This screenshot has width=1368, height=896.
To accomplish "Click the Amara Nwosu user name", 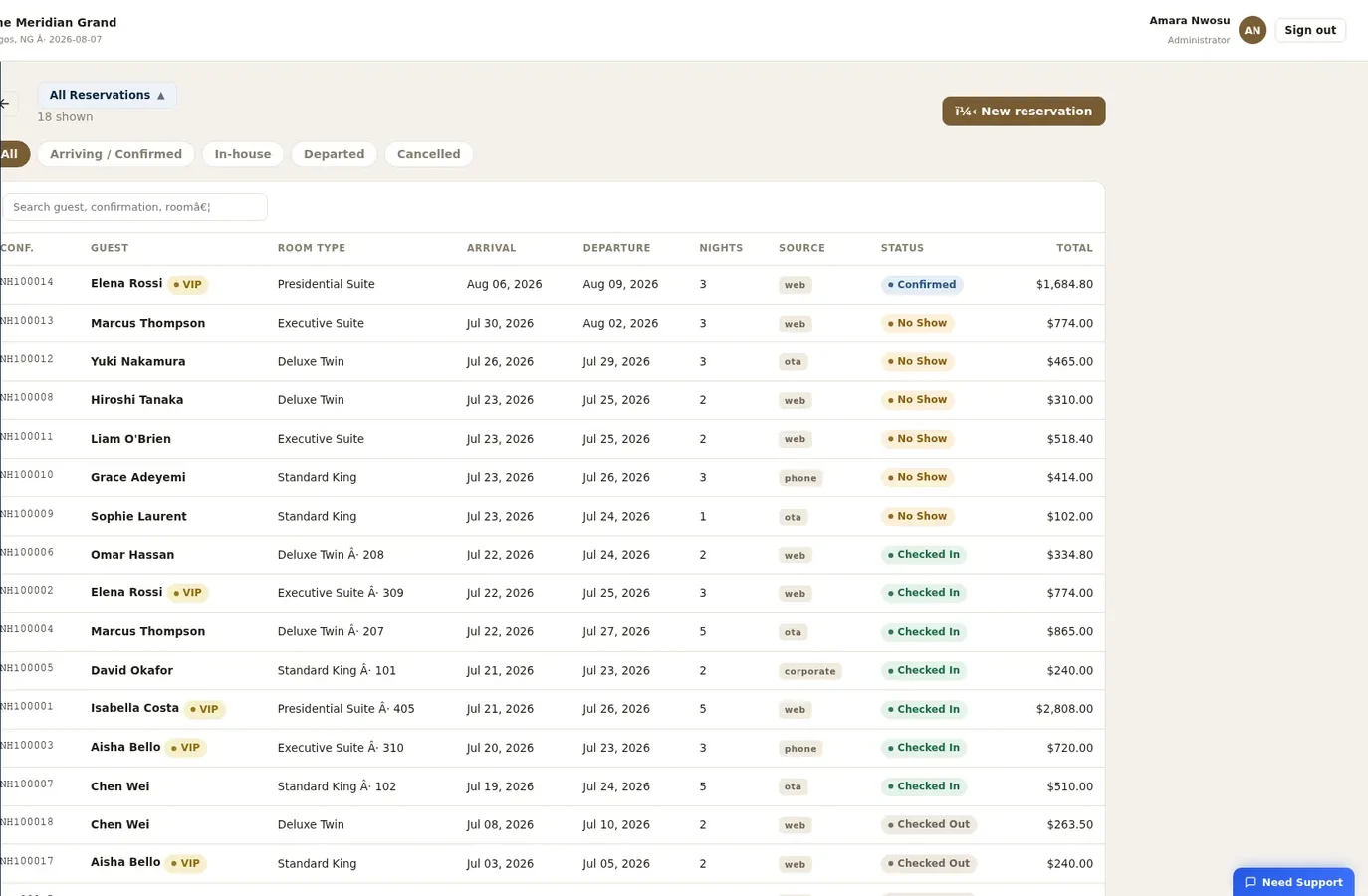I will (x=1189, y=21).
